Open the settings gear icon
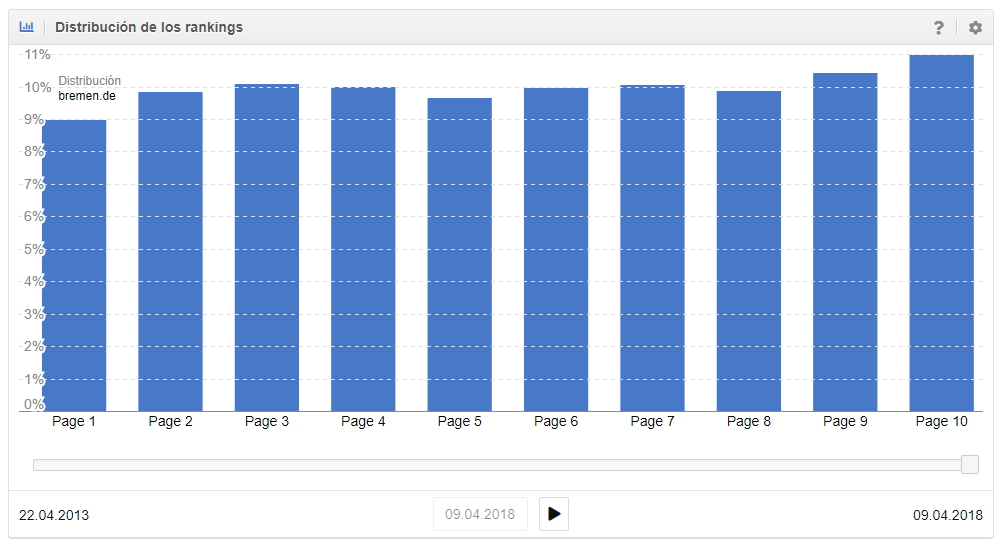The width and height of the screenshot is (1003, 548). pos(975,28)
